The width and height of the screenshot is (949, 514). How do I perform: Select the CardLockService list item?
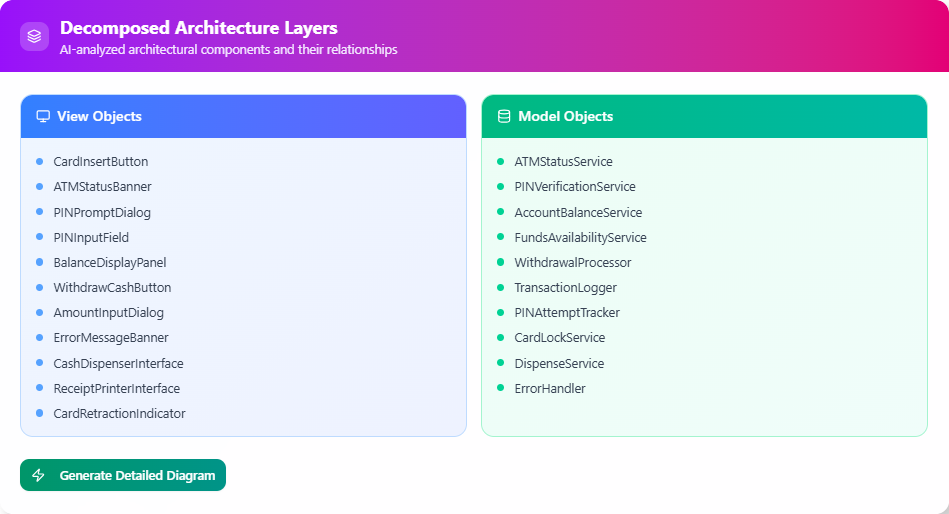pyautogui.click(x=559, y=338)
